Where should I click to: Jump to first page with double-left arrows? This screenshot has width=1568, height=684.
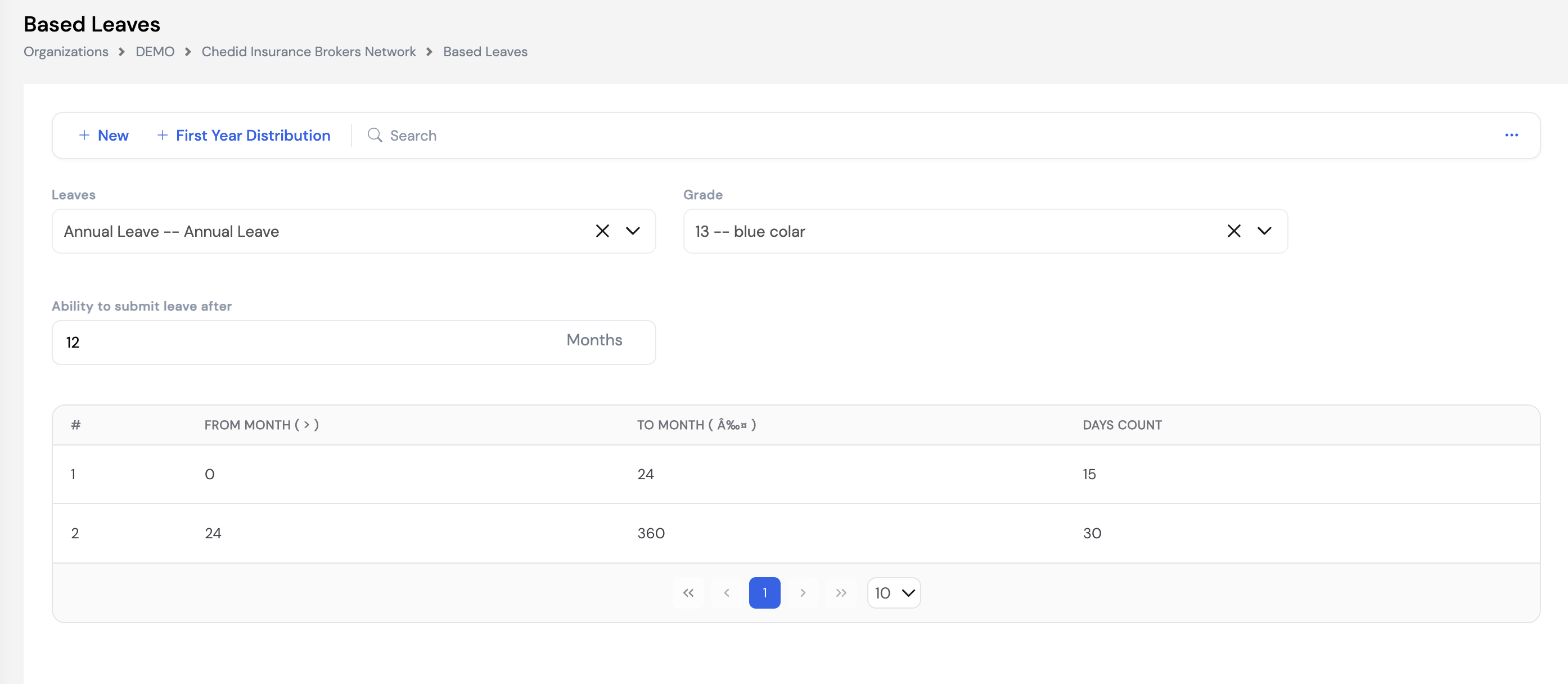[x=688, y=593]
